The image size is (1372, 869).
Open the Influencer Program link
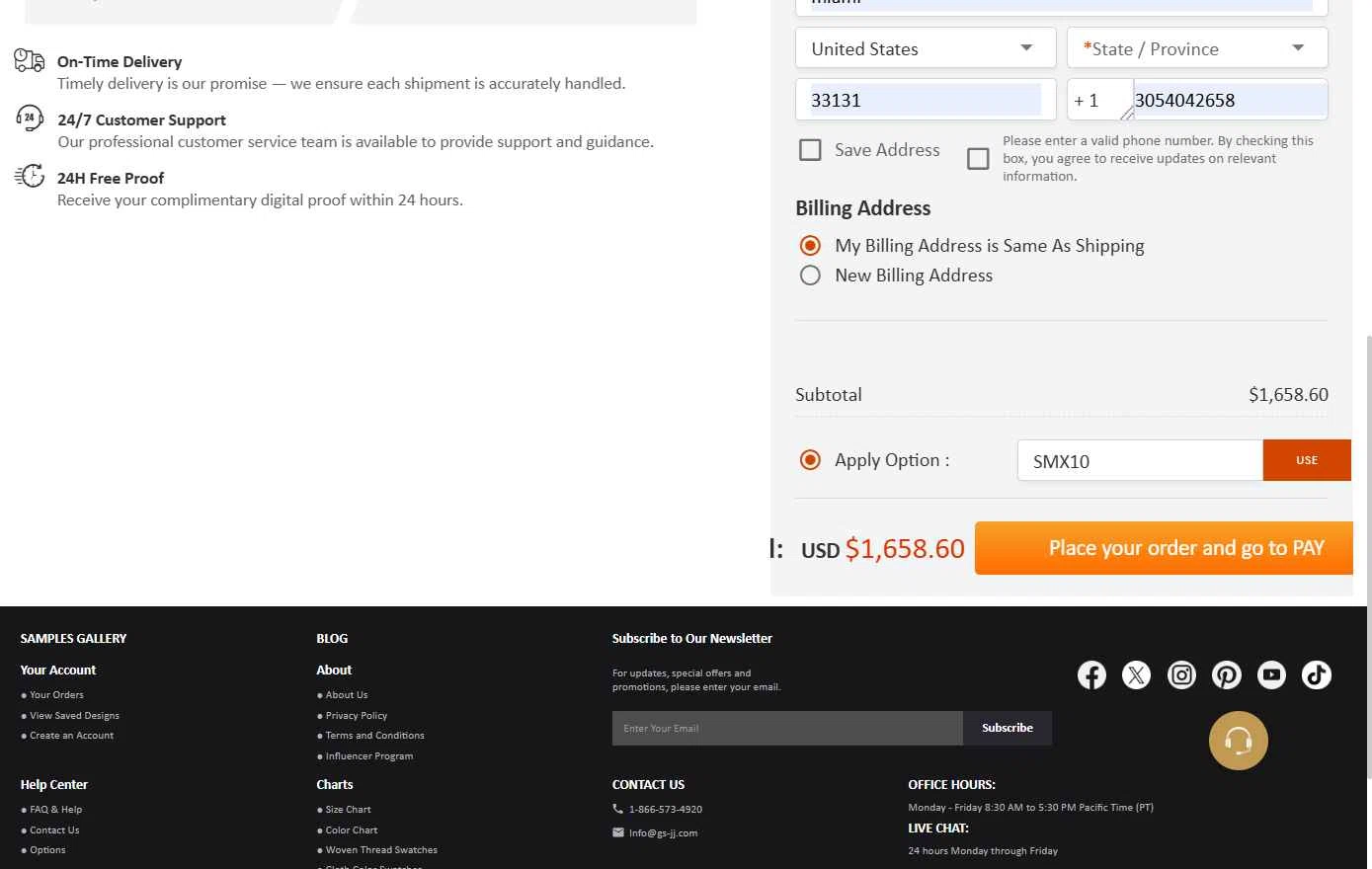click(369, 756)
